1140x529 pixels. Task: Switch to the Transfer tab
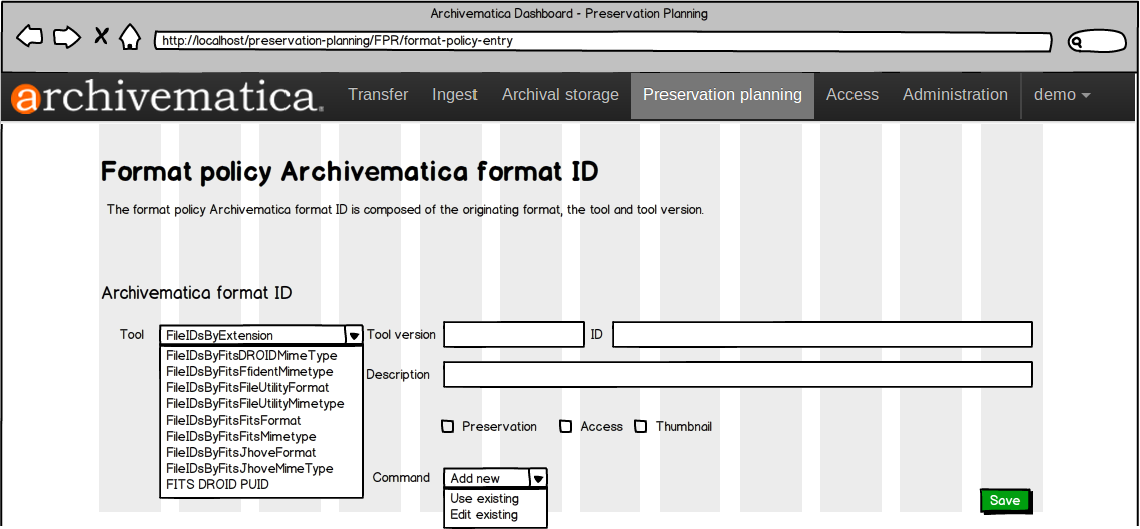pos(378,95)
